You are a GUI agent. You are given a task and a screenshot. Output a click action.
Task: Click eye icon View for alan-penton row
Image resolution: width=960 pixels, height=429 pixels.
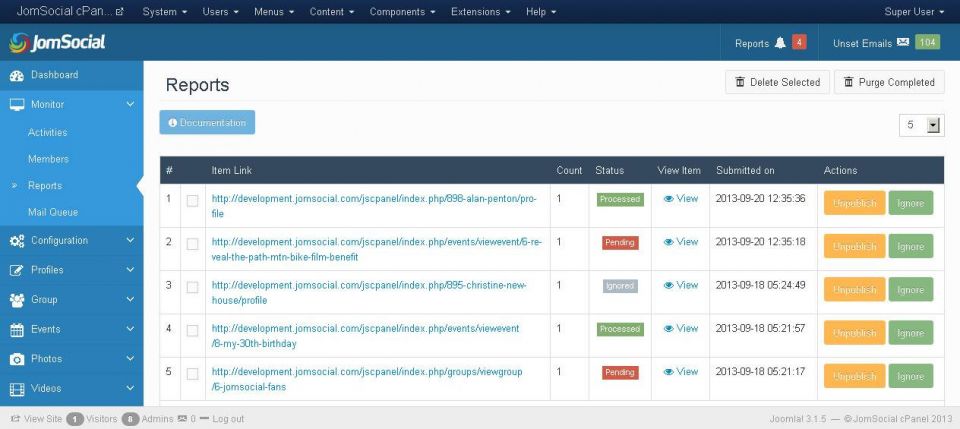pyautogui.click(x=669, y=199)
